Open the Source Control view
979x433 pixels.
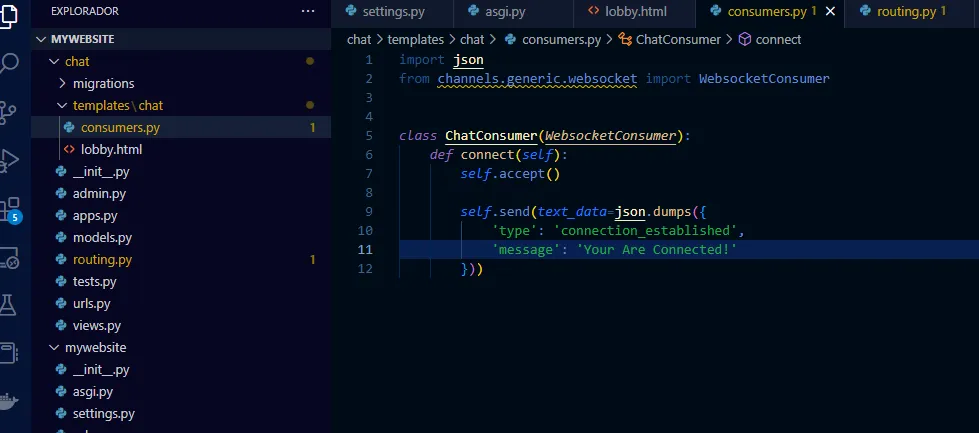[10, 112]
